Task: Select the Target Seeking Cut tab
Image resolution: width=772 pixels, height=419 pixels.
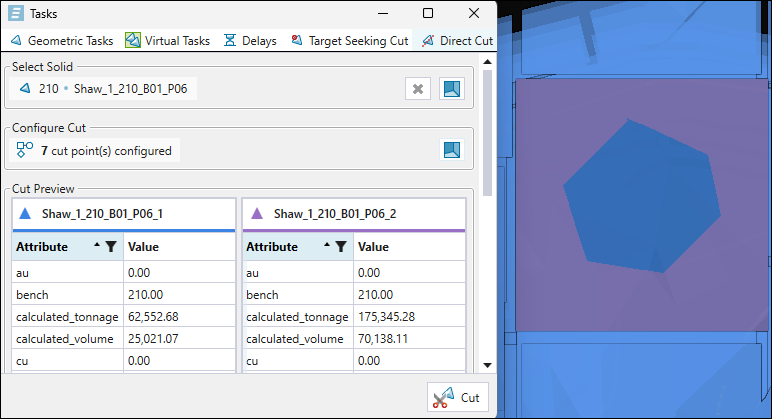Action: [x=350, y=41]
